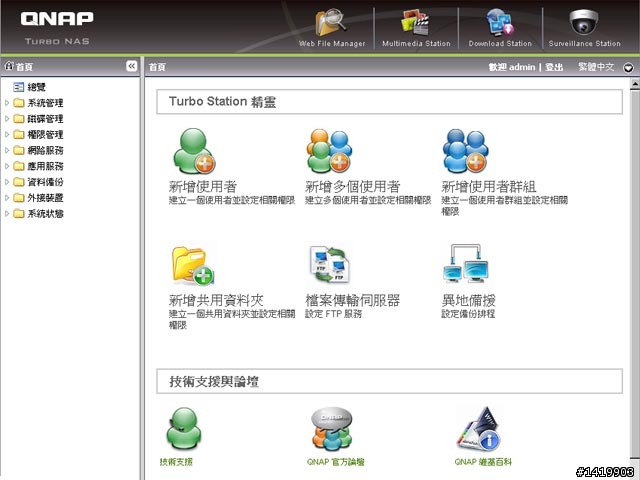Select 外接裝置 in the sidebar
Image resolution: width=640 pixels, height=480 pixels.
coord(45,198)
